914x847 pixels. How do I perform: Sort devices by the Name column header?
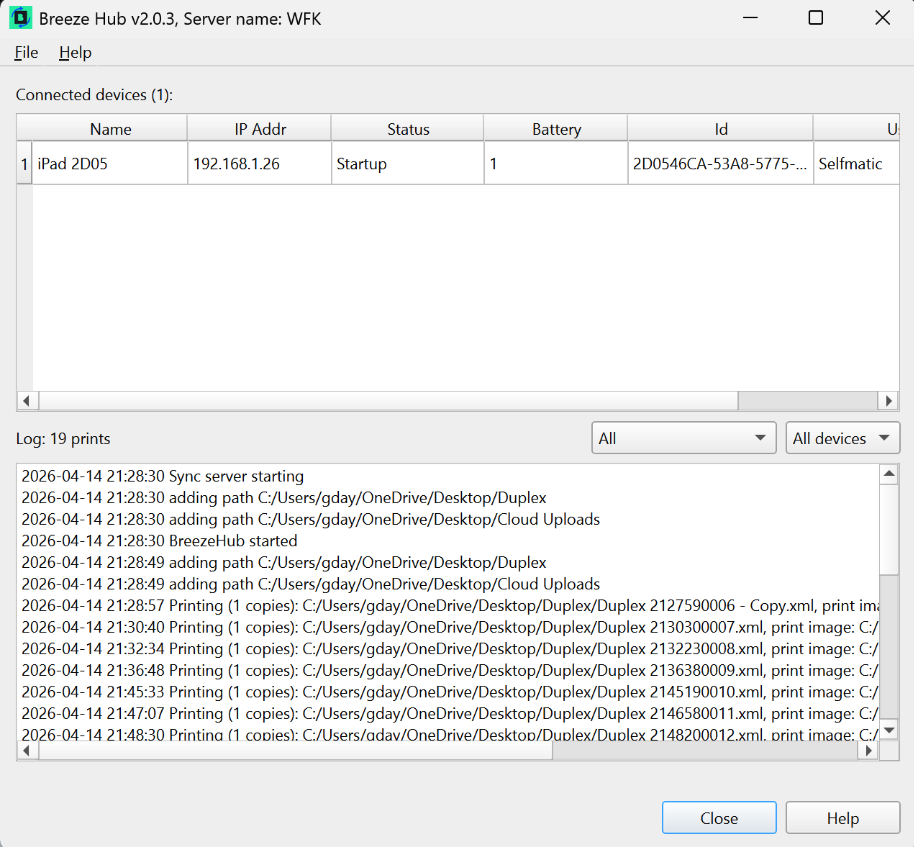coord(110,129)
